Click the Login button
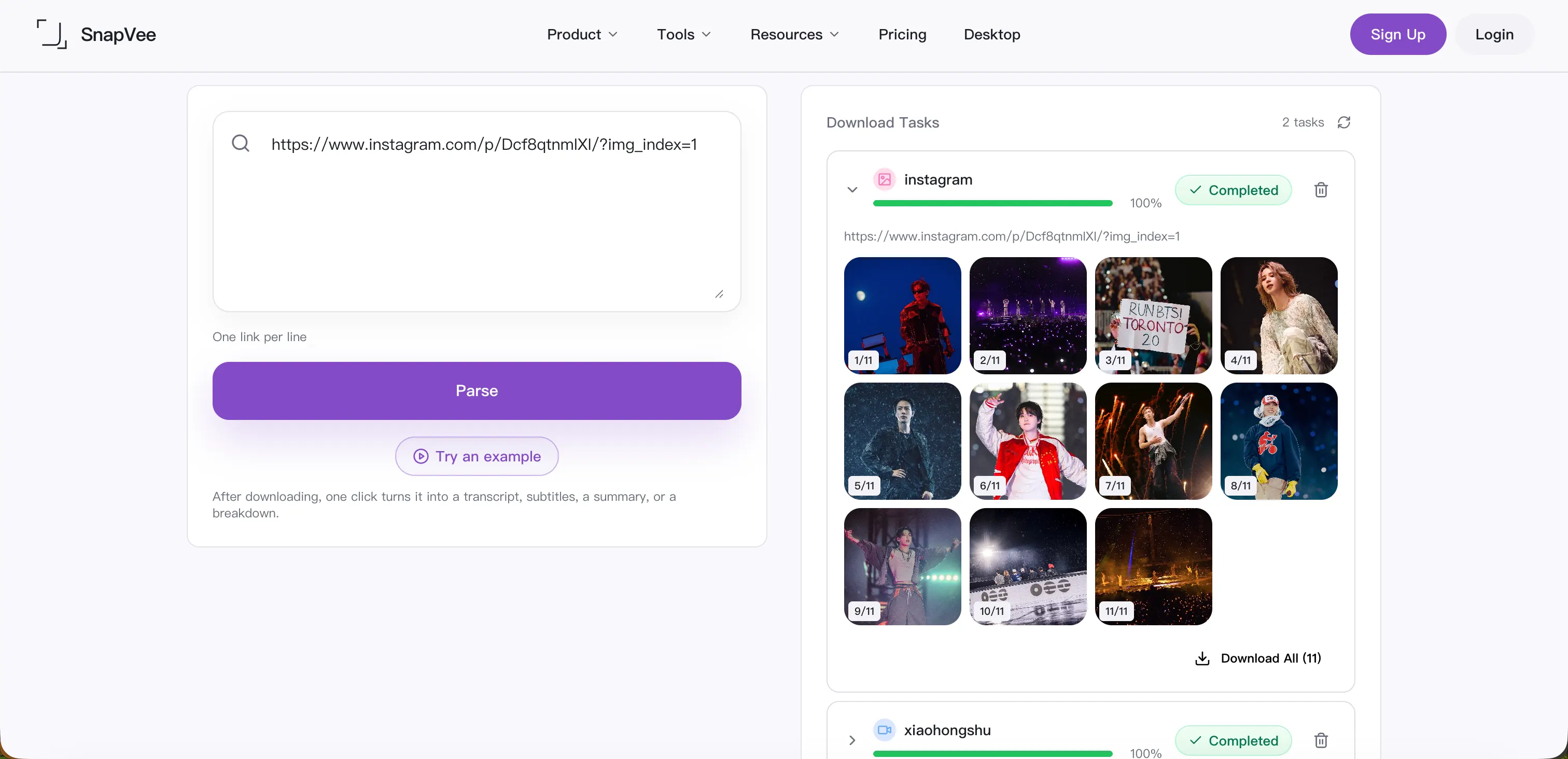The image size is (1568, 759). tap(1494, 34)
